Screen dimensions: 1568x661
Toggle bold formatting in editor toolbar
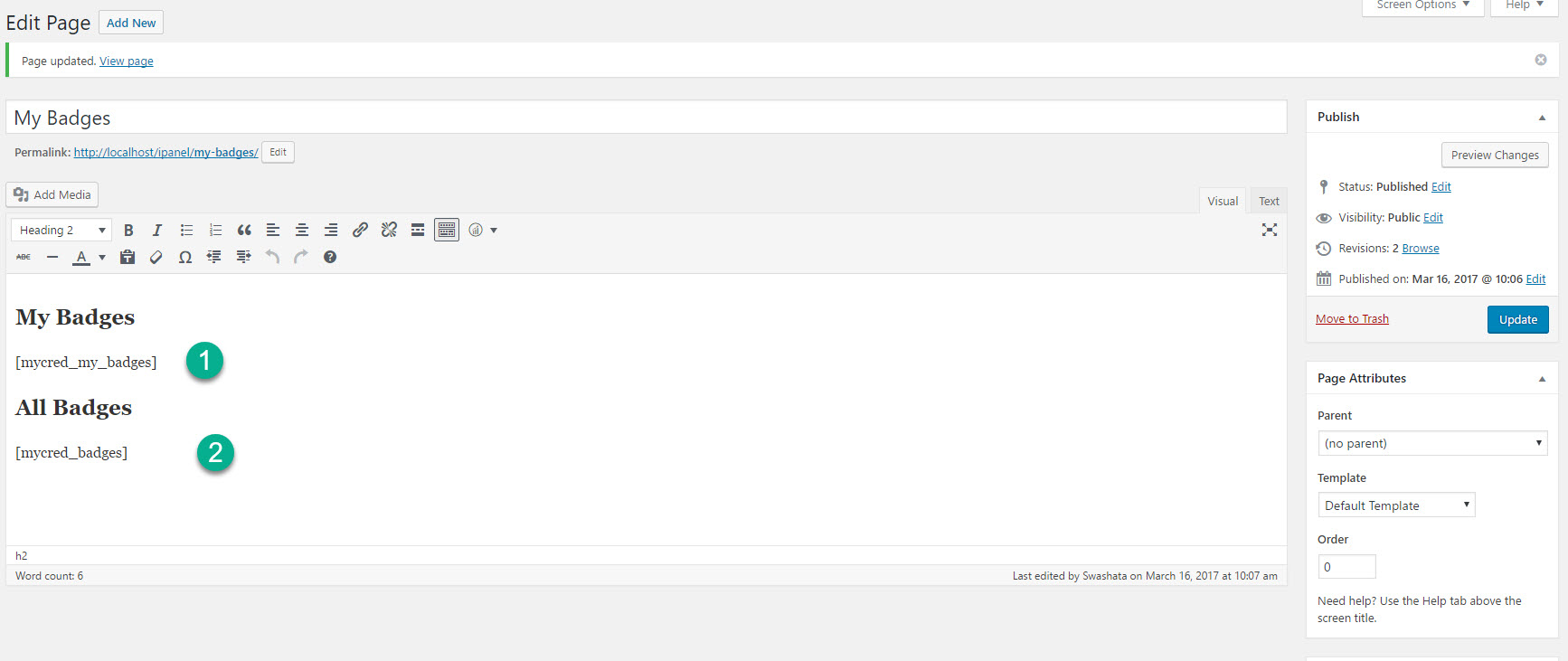[x=128, y=231]
